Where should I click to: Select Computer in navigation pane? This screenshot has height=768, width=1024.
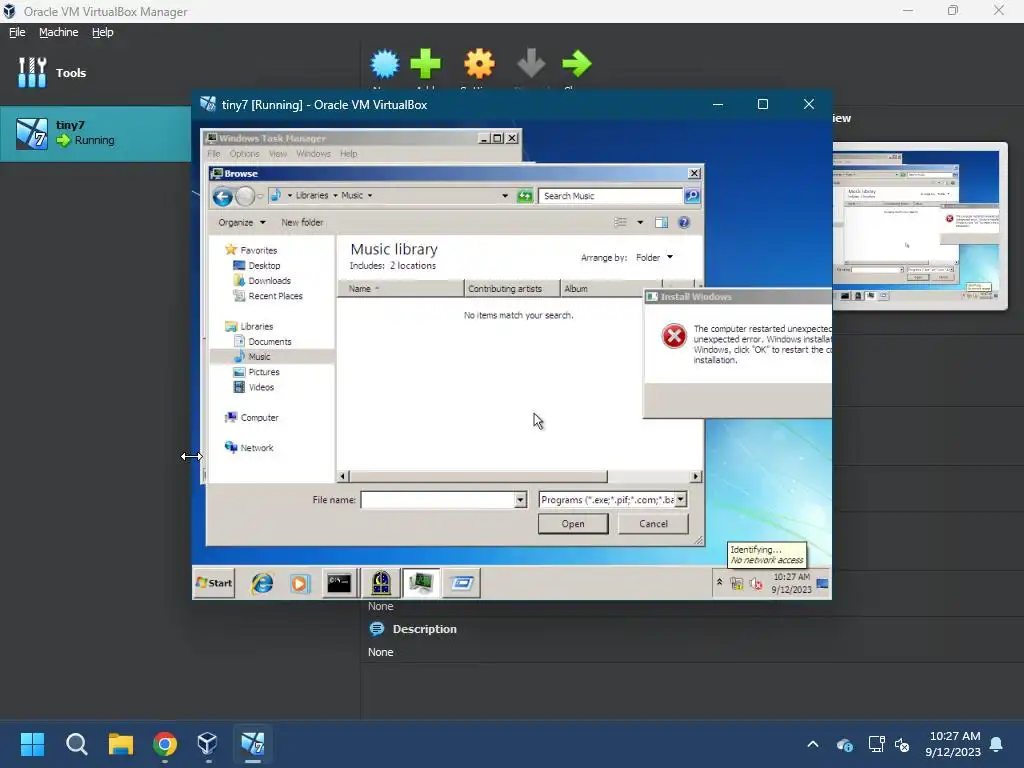tap(251, 417)
